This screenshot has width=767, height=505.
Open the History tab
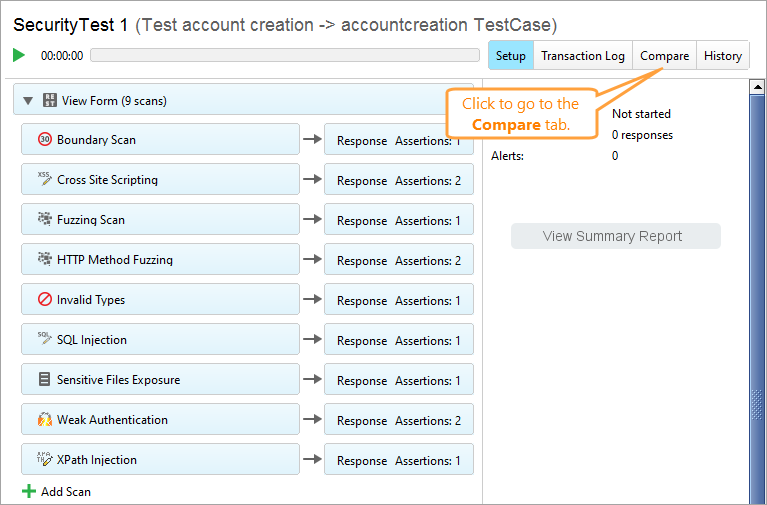point(722,55)
